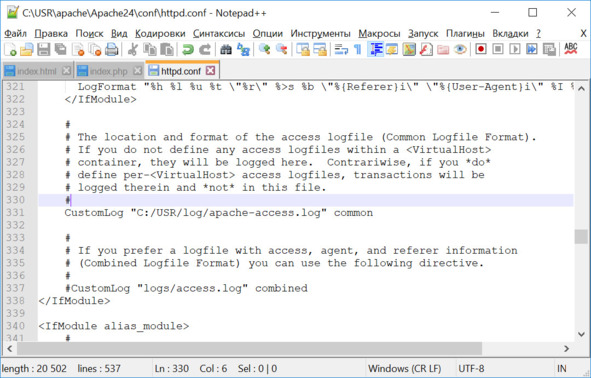Click the Run macro multiple times icon
Viewport: 591px width, 378px height.
pos(532,49)
